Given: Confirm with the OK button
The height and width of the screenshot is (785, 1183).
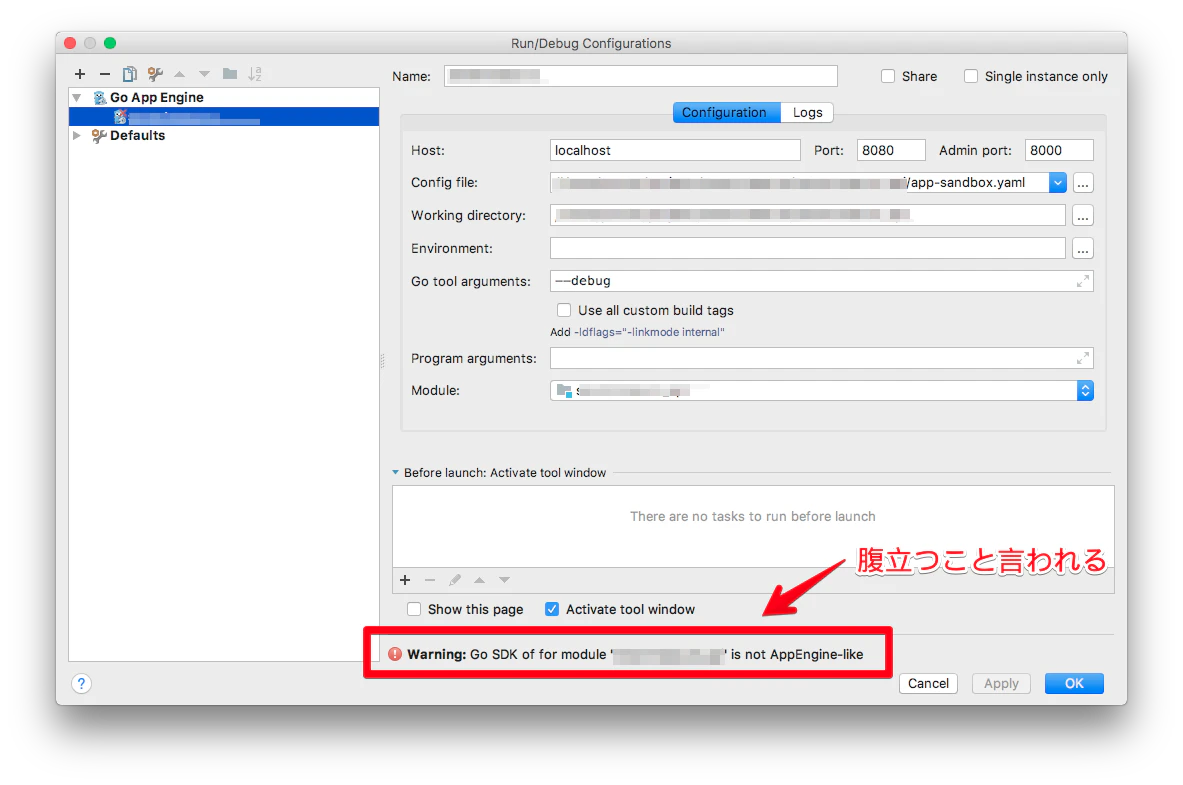Looking at the screenshot, I should tap(1074, 684).
